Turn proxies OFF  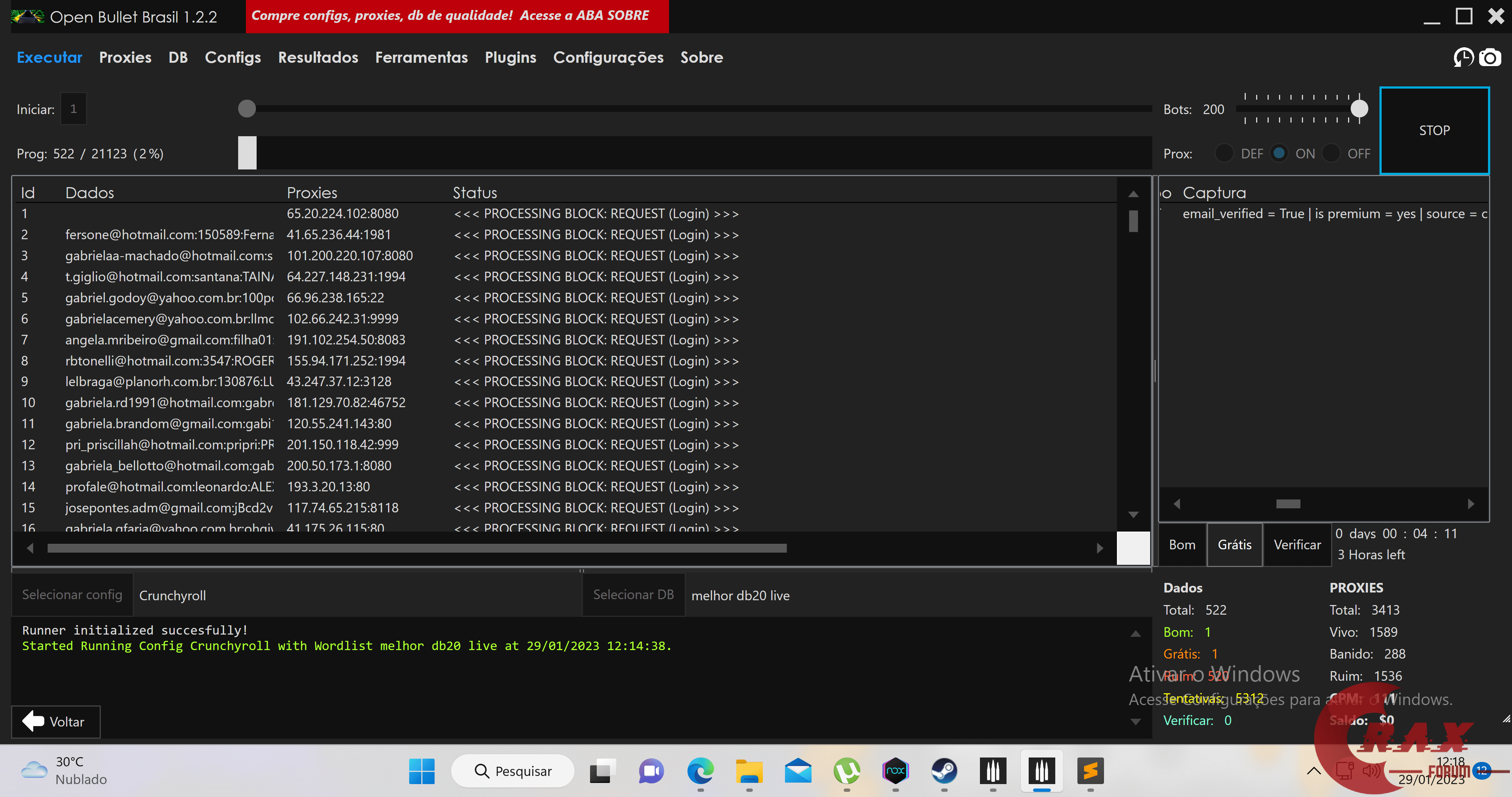coord(1333,153)
